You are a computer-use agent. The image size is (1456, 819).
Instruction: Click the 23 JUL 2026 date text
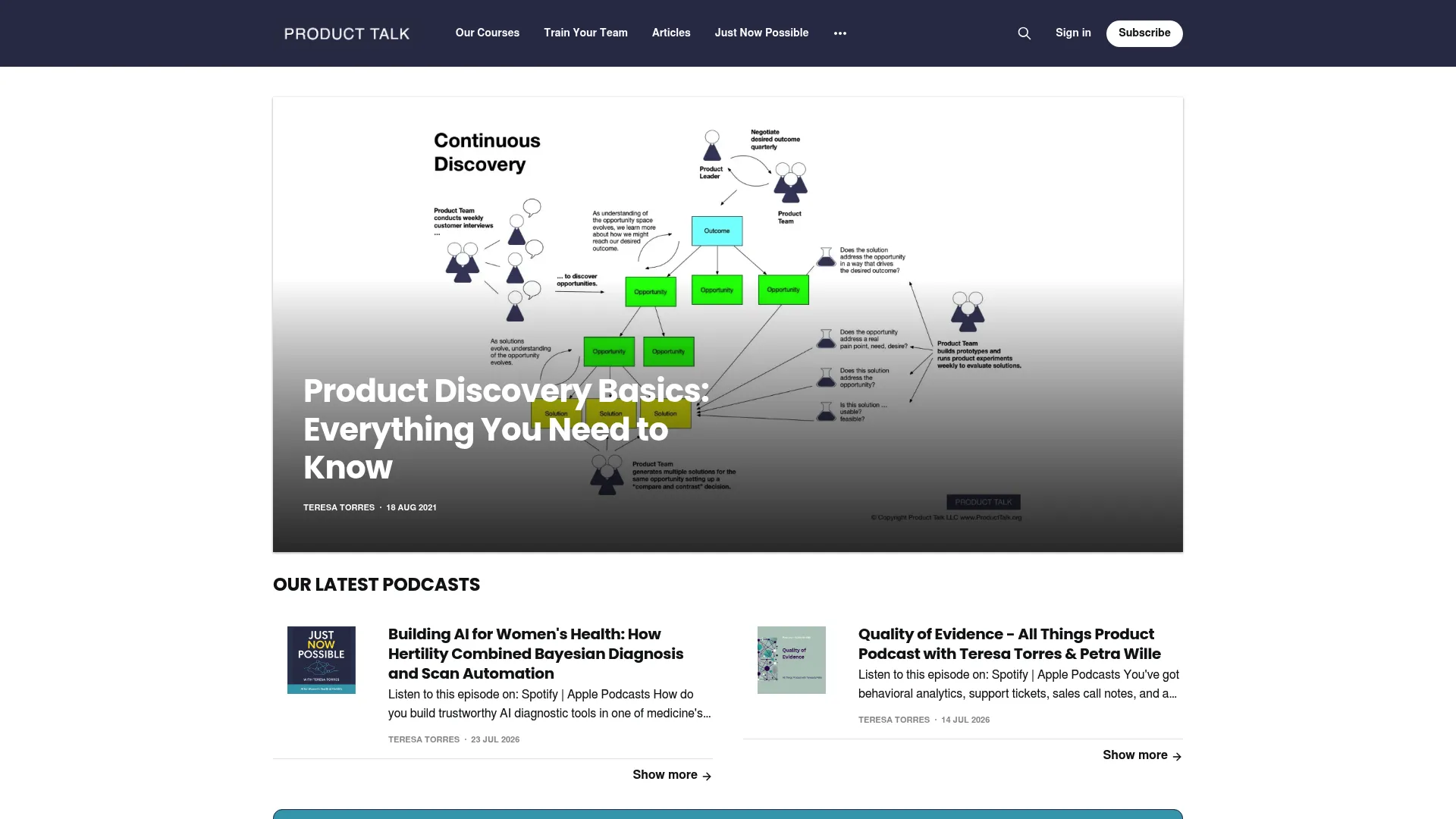pos(495,739)
